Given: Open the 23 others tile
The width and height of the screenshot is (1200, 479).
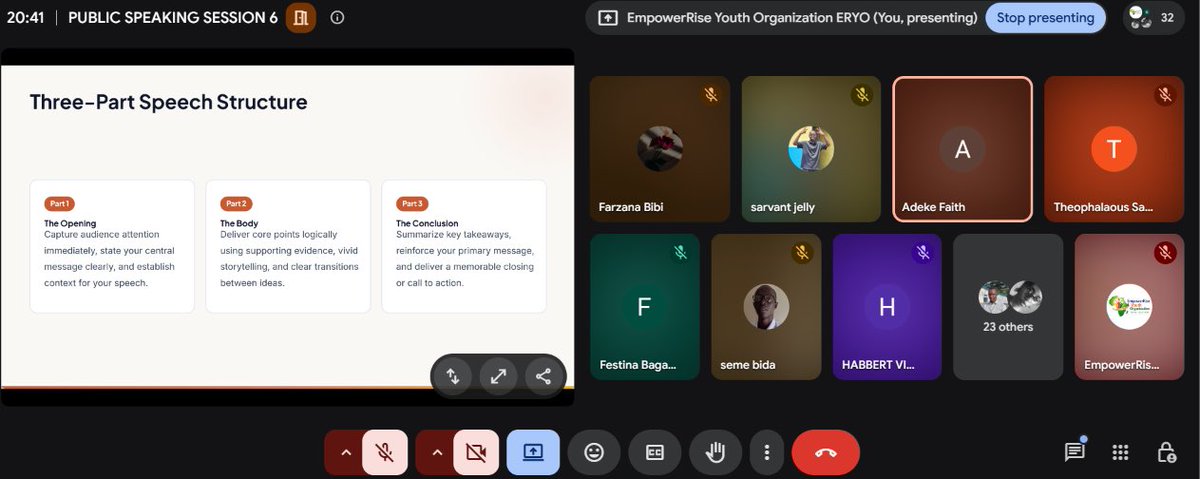Looking at the screenshot, I should pyautogui.click(x=1008, y=307).
